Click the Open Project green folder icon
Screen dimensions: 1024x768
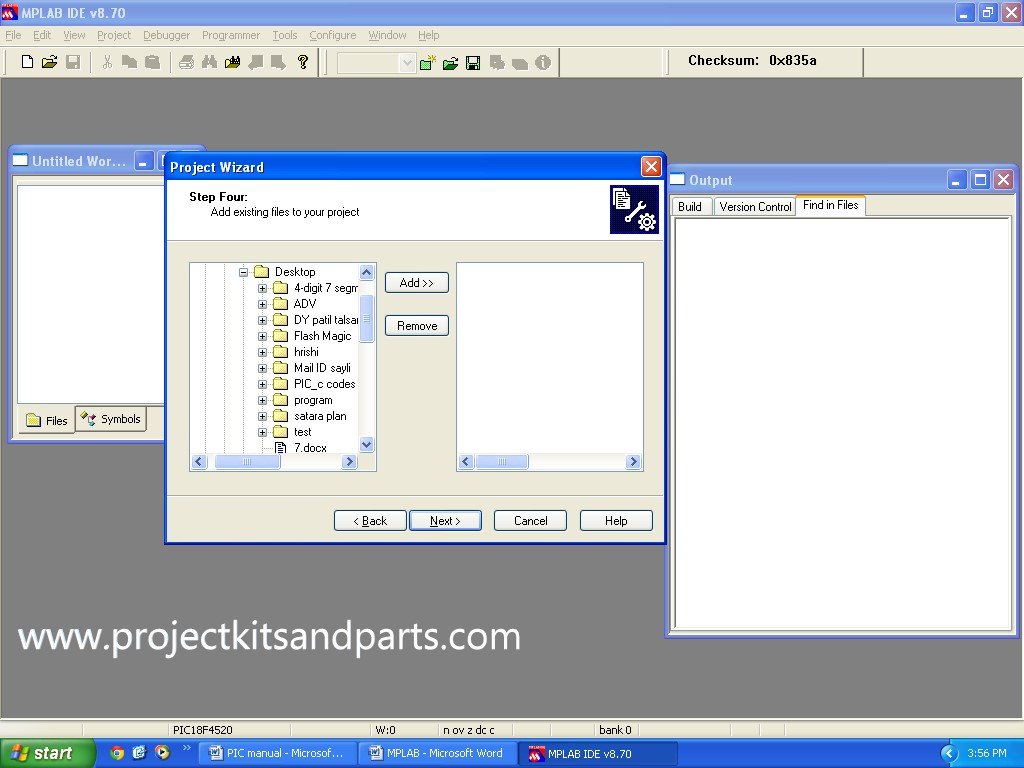tap(450, 63)
